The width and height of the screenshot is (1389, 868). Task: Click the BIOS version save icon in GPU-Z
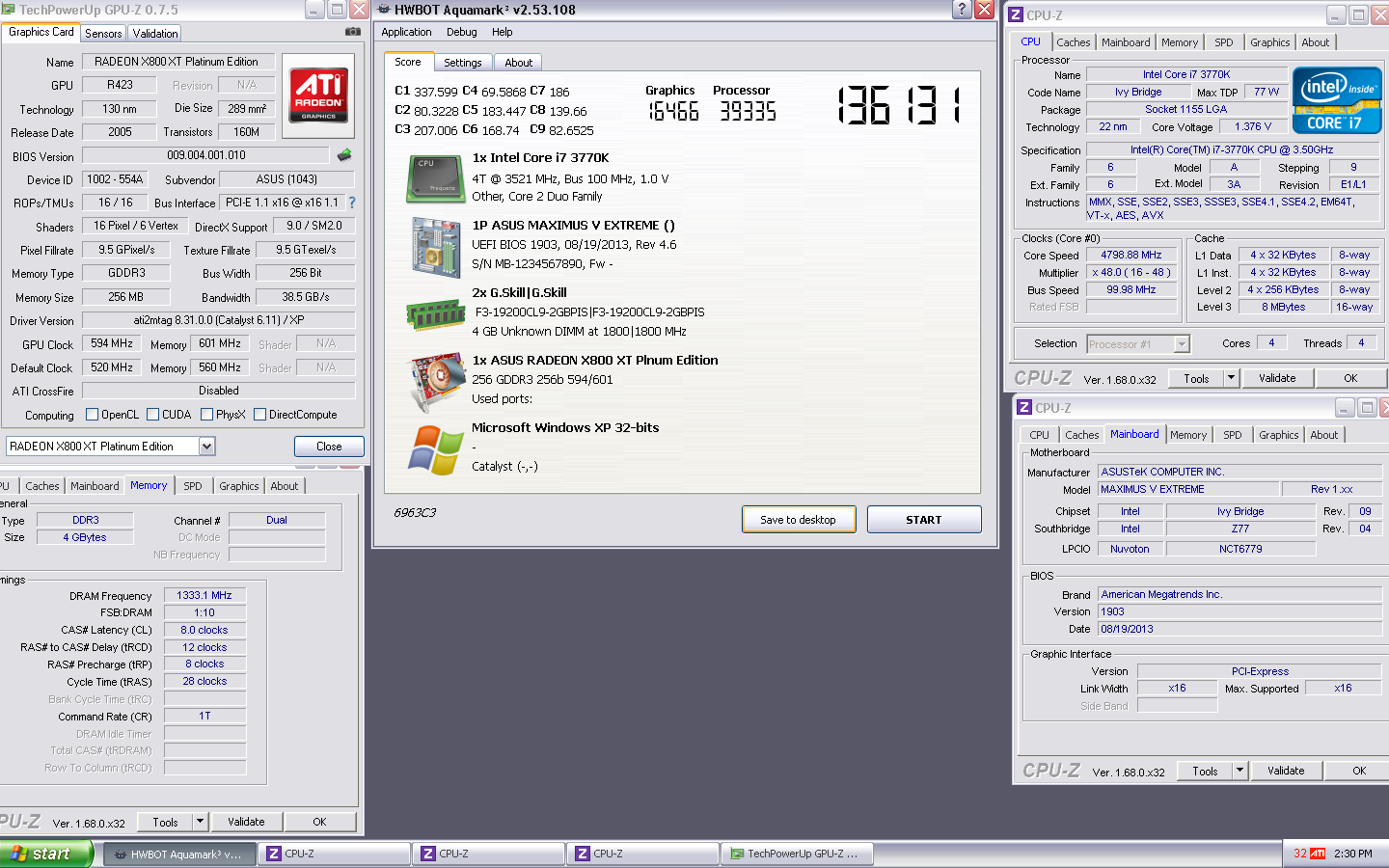click(344, 154)
